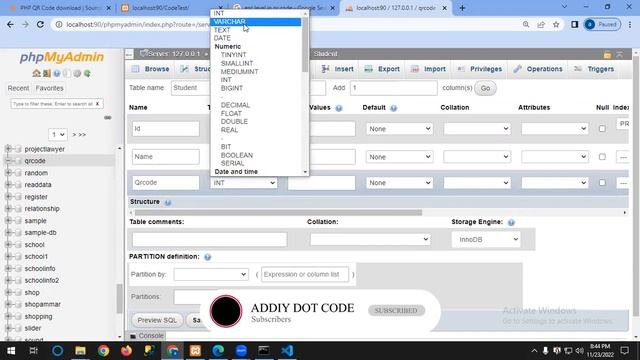This screenshot has width=640, height=360.
Task: Clear the database filter with X
Action: pos(98,104)
